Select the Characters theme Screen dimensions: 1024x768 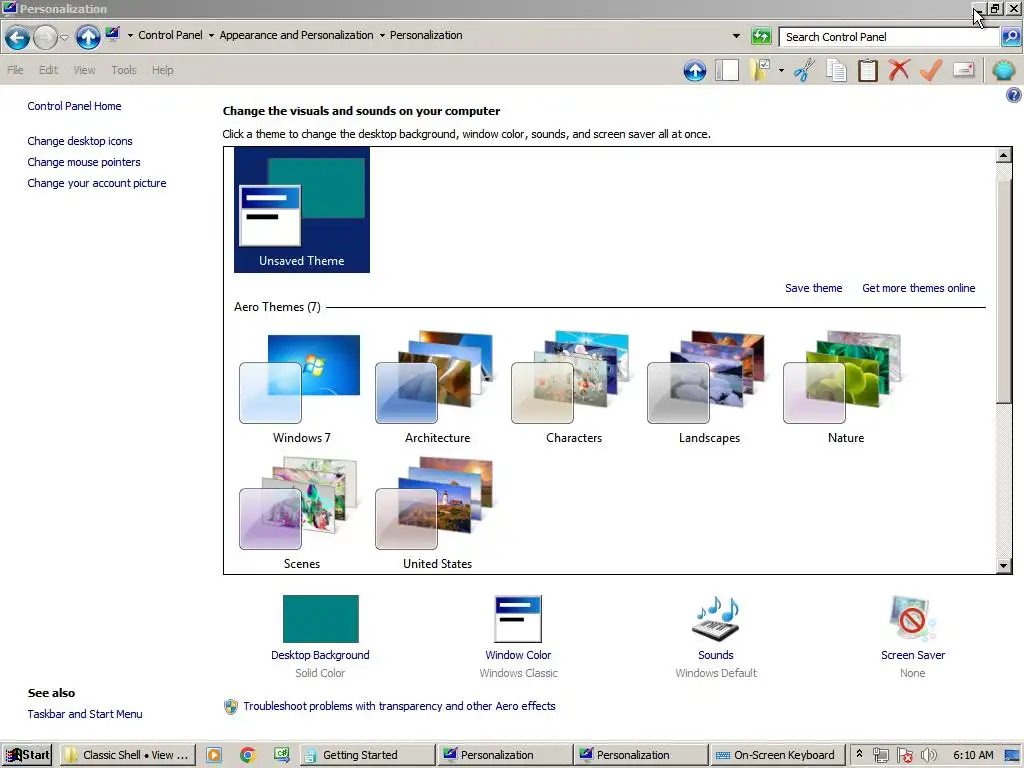click(573, 389)
